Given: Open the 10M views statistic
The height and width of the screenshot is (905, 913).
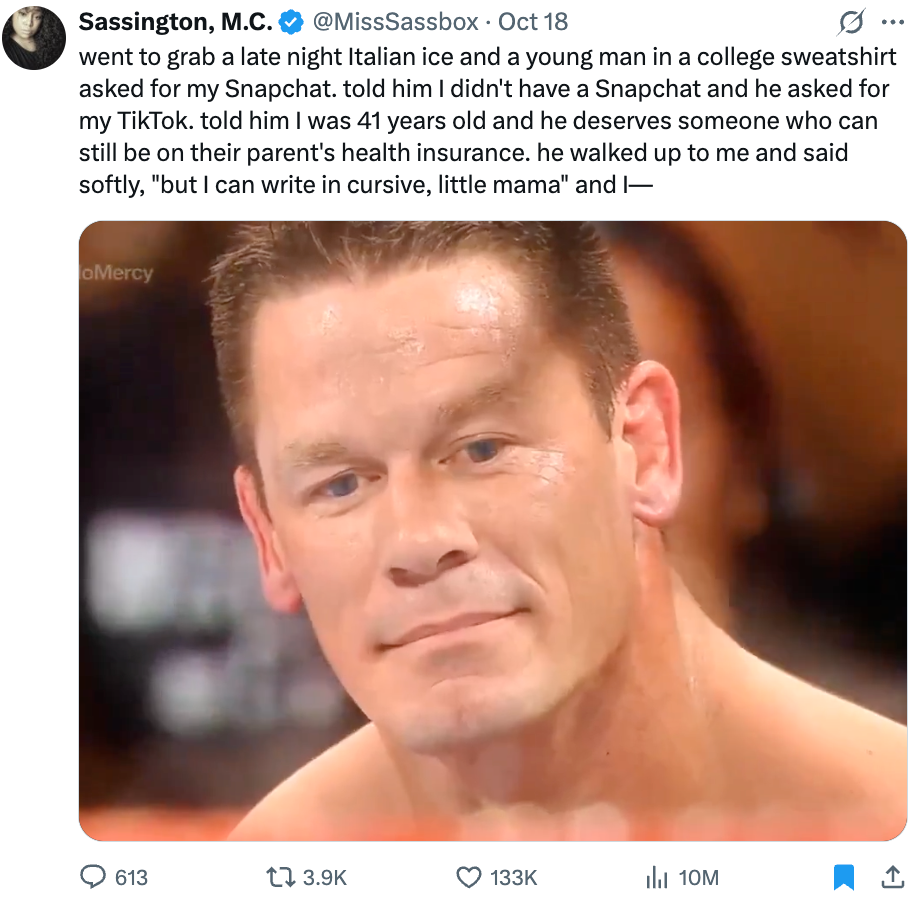Looking at the screenshot, I should point(700,877).
